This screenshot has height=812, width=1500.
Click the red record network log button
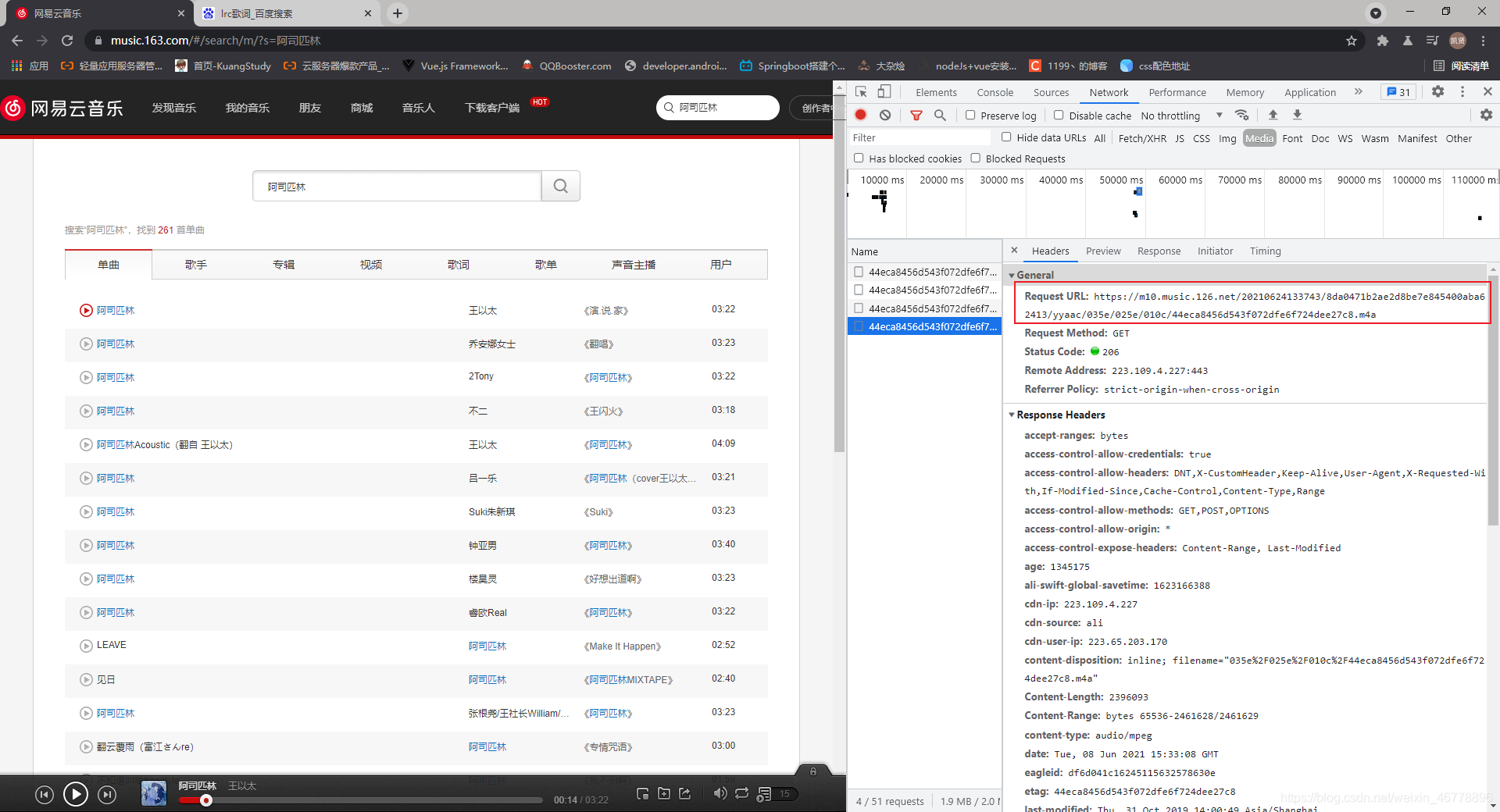(x=861, y=115)
